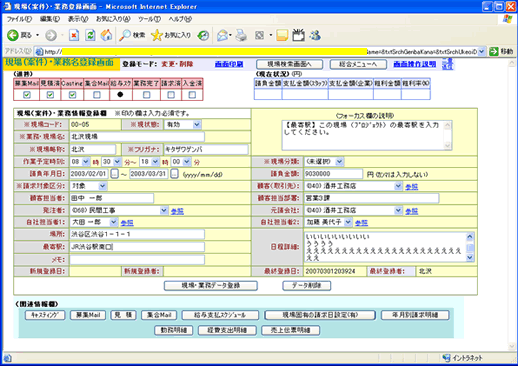Toggle the Casting progress checkbox
Screen dimensions: 518x366
coord(72,95)
